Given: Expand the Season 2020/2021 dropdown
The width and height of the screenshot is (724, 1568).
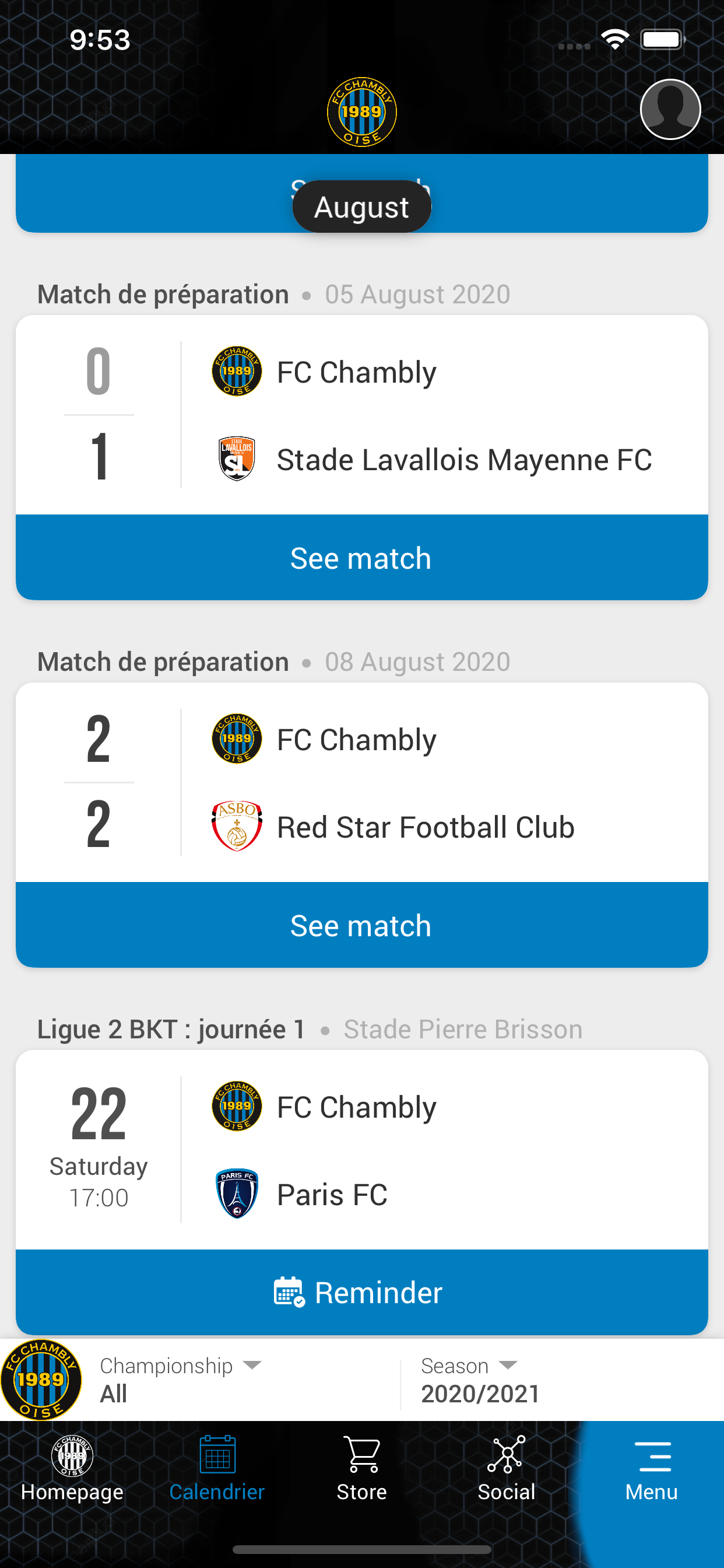Looking at the screenshot, I should pos(481,1378).
